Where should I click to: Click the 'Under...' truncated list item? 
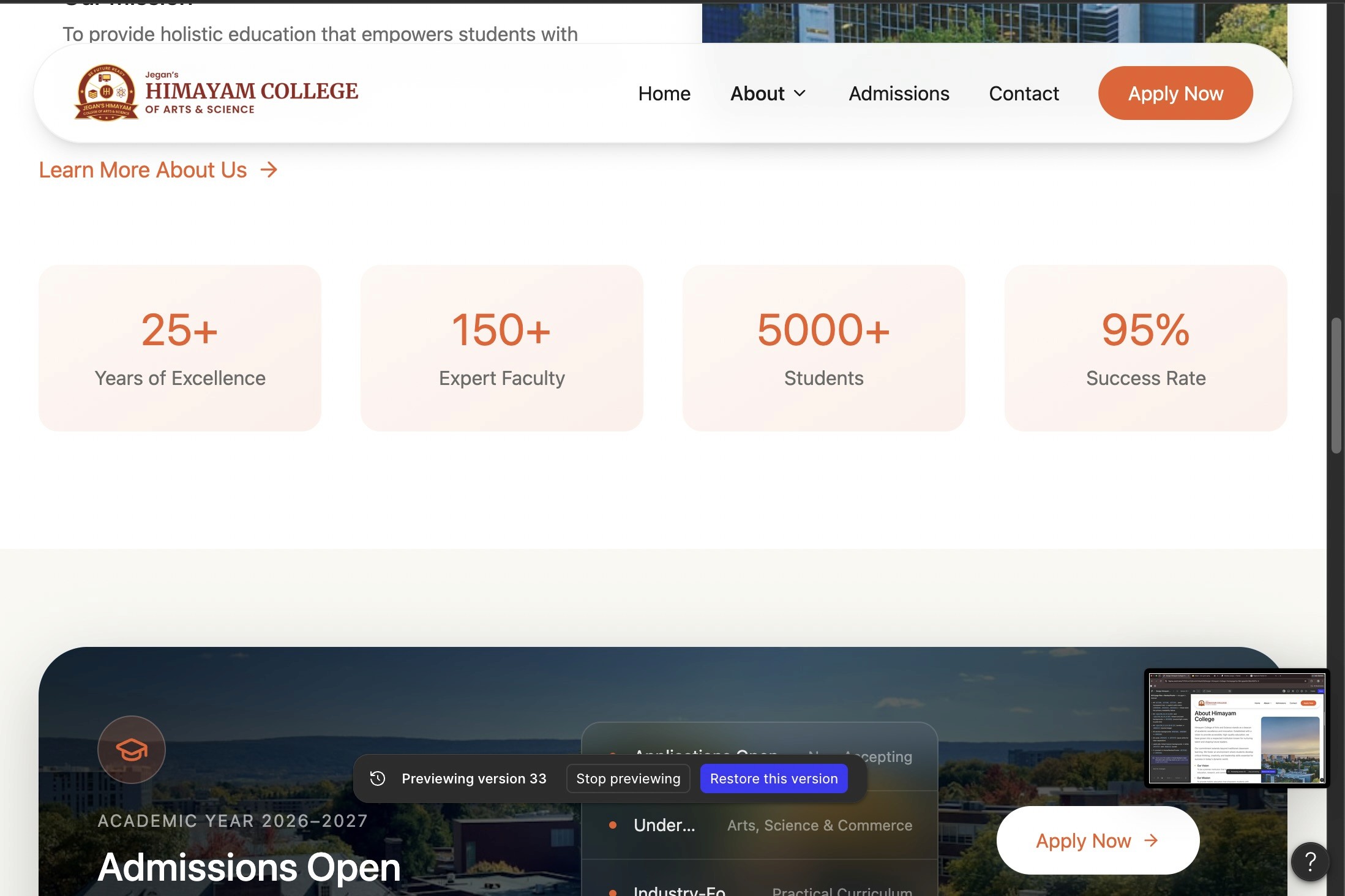(664, 825)
